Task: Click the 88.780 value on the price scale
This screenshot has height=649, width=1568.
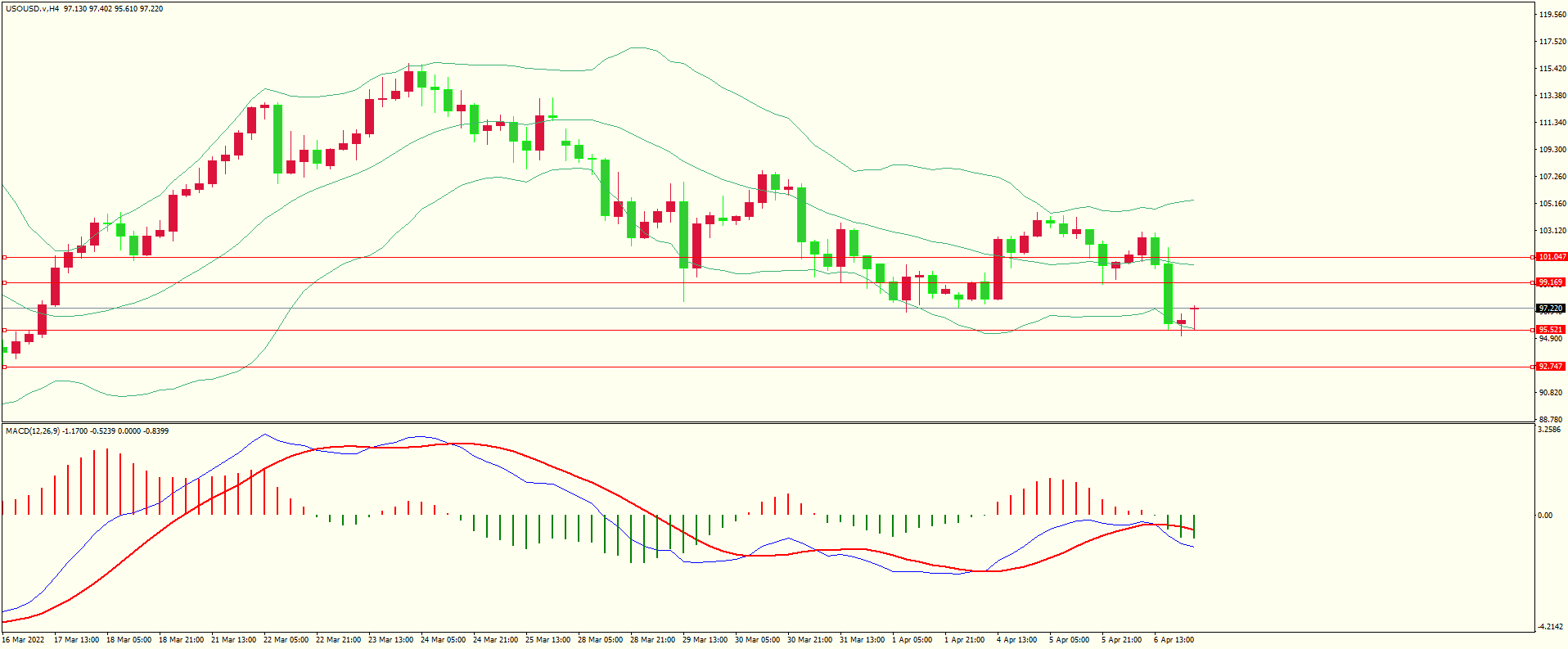Action: 1551,419
